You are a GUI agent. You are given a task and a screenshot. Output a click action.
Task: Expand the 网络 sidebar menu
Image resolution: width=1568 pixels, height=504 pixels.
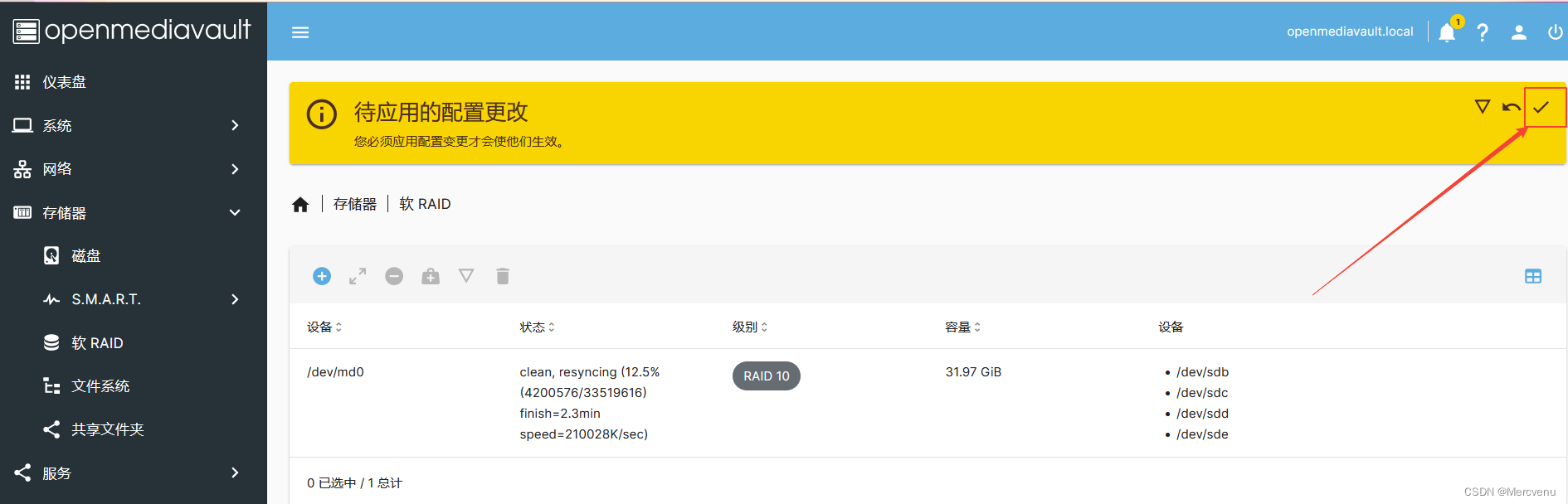pos(134,169)
